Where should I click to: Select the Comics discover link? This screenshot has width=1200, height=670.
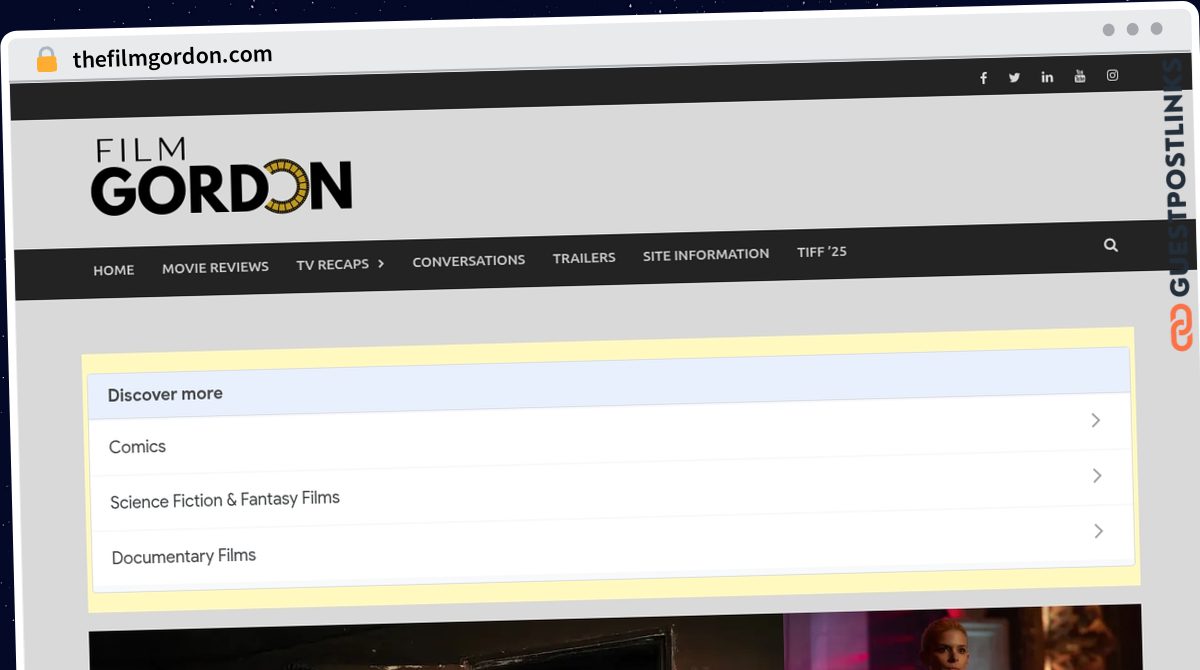pyautogui.click(x=611, y=435)
